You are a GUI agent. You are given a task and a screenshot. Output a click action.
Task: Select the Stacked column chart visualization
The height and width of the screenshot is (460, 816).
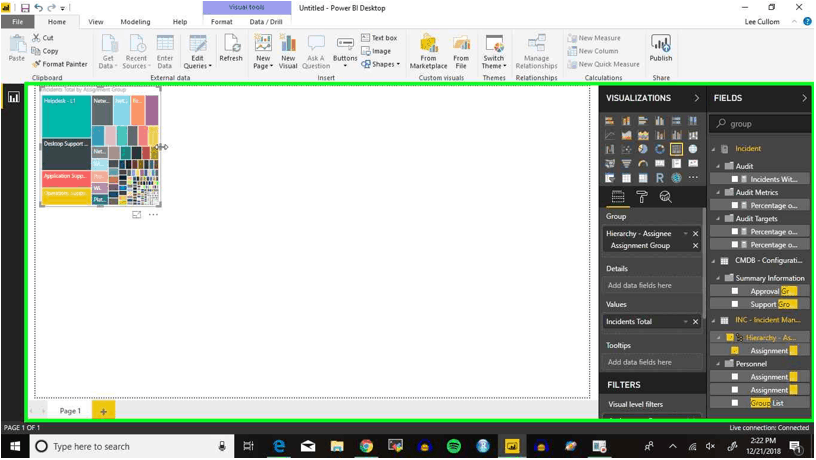[x=626, y=121]
